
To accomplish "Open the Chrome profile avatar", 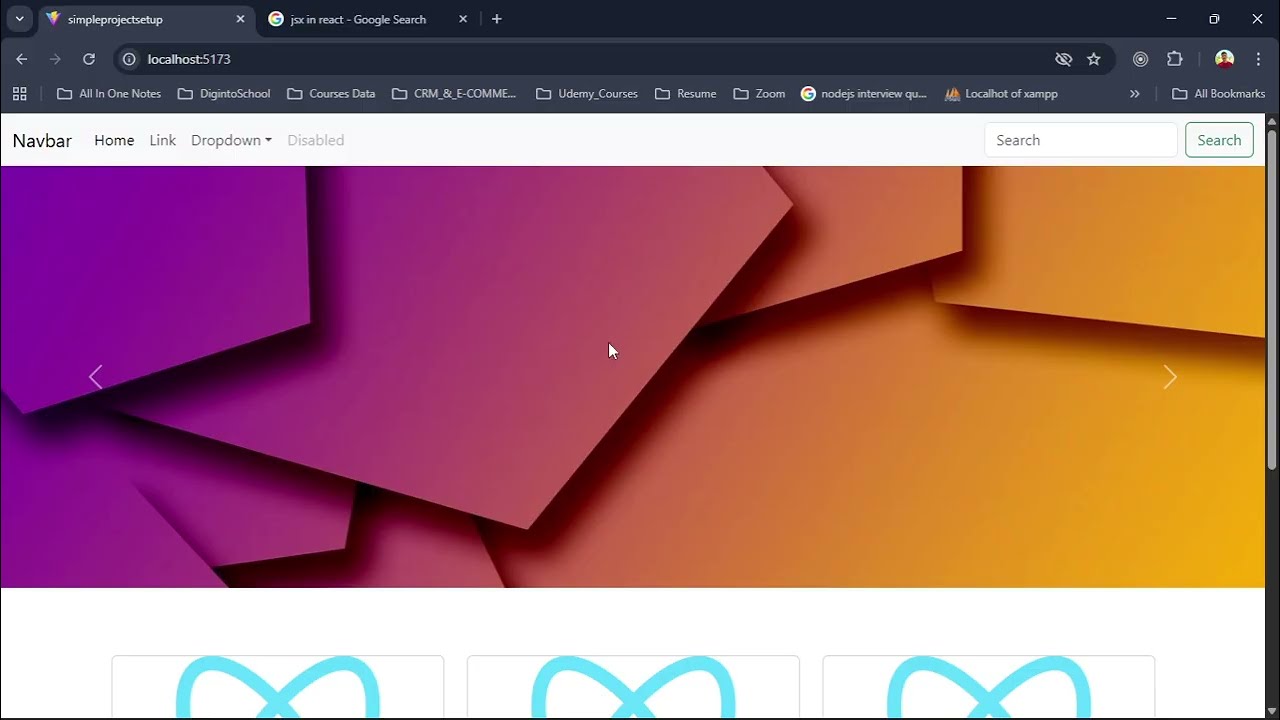I will 1225,59.
